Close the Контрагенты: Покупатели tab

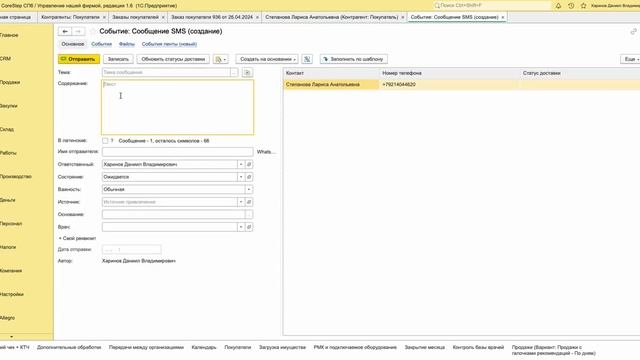click(104, 17)
